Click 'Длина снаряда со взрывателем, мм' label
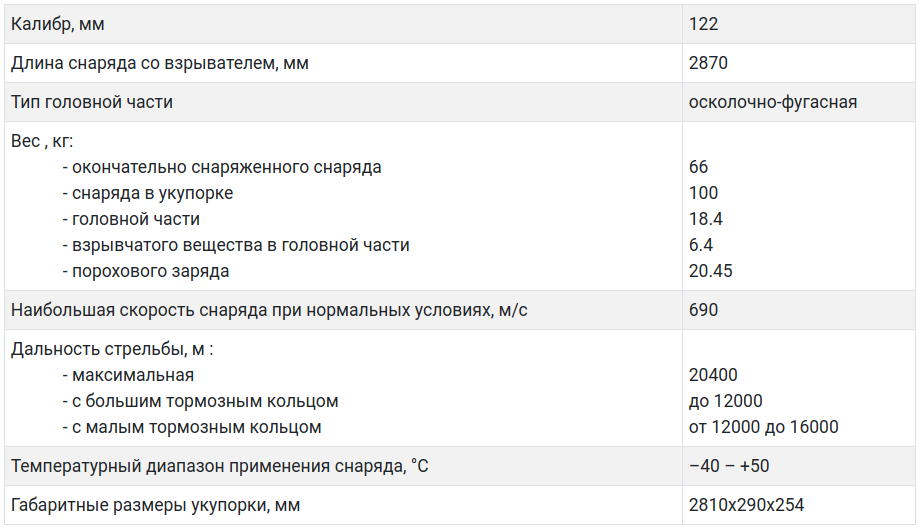This screenshot has height=530, width=920. click(160, 63)
